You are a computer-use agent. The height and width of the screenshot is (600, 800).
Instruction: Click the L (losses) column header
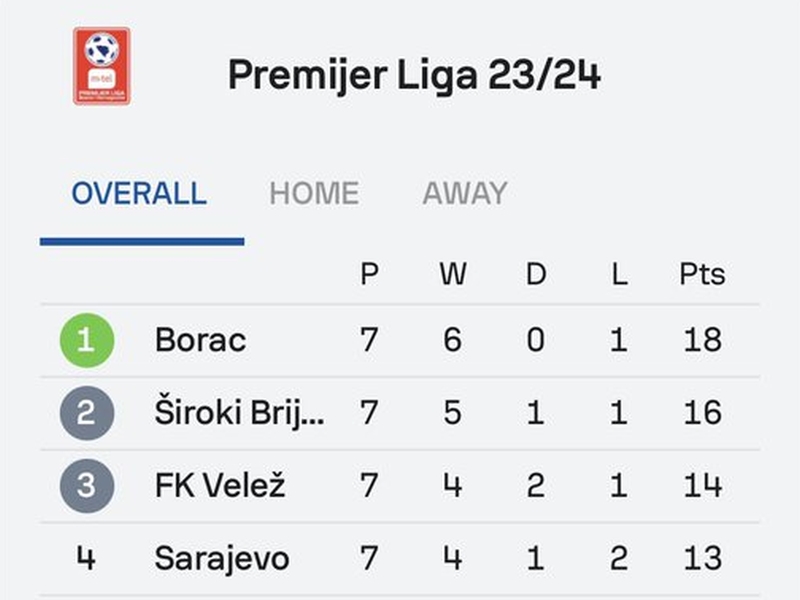click(619, 274)
